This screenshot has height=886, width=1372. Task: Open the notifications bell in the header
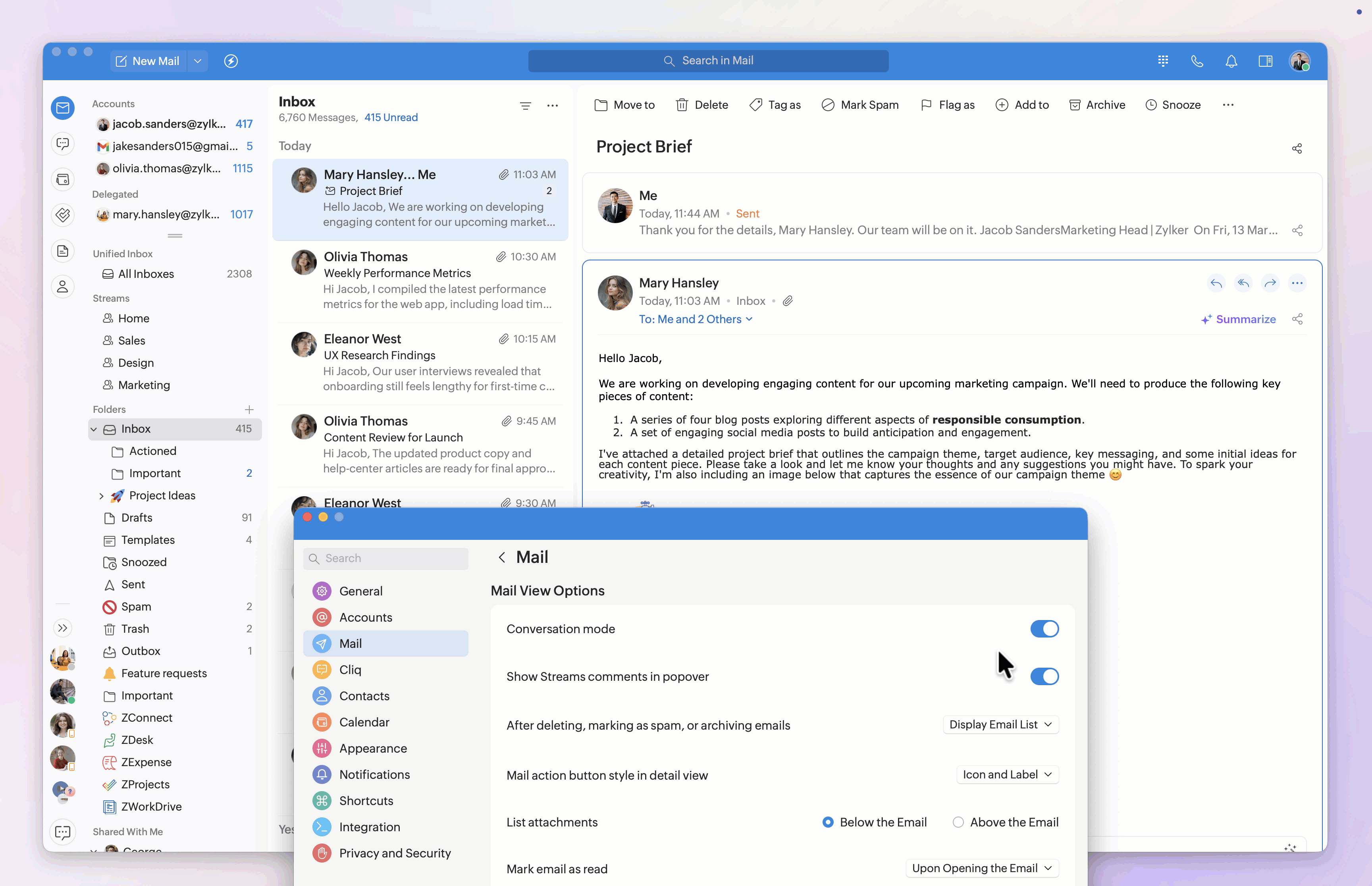coord(1231,61)
